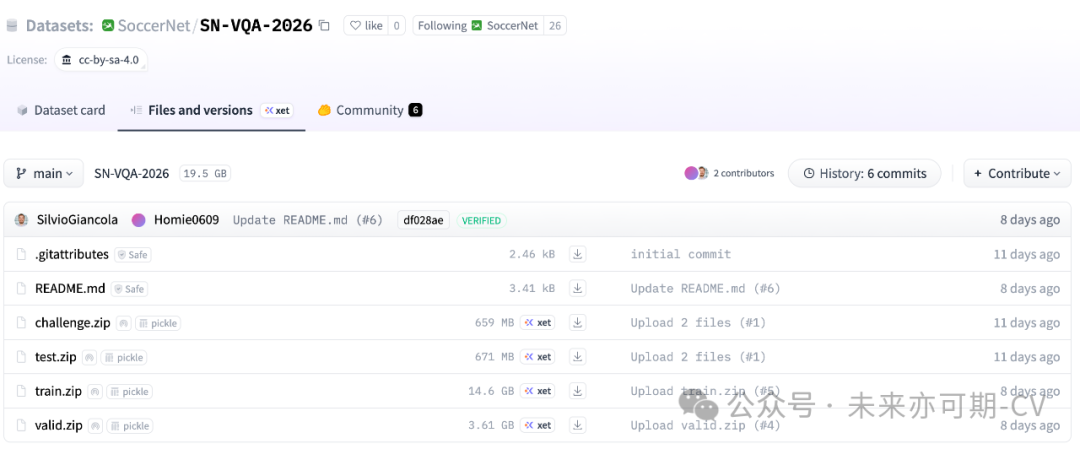This screenshot has height=449, width=1080.
Task: Expand the Contribute dropdown
Action: tap(1017, 174)
